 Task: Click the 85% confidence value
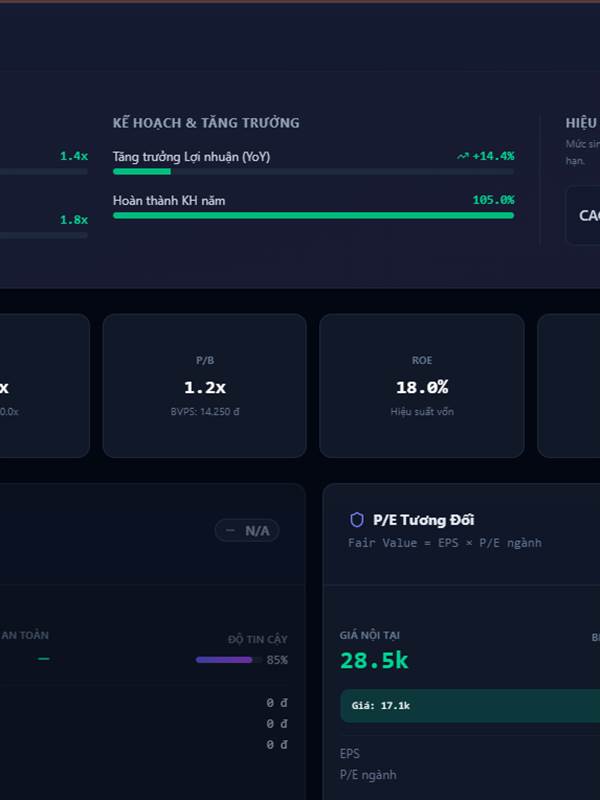pos(277,660)
